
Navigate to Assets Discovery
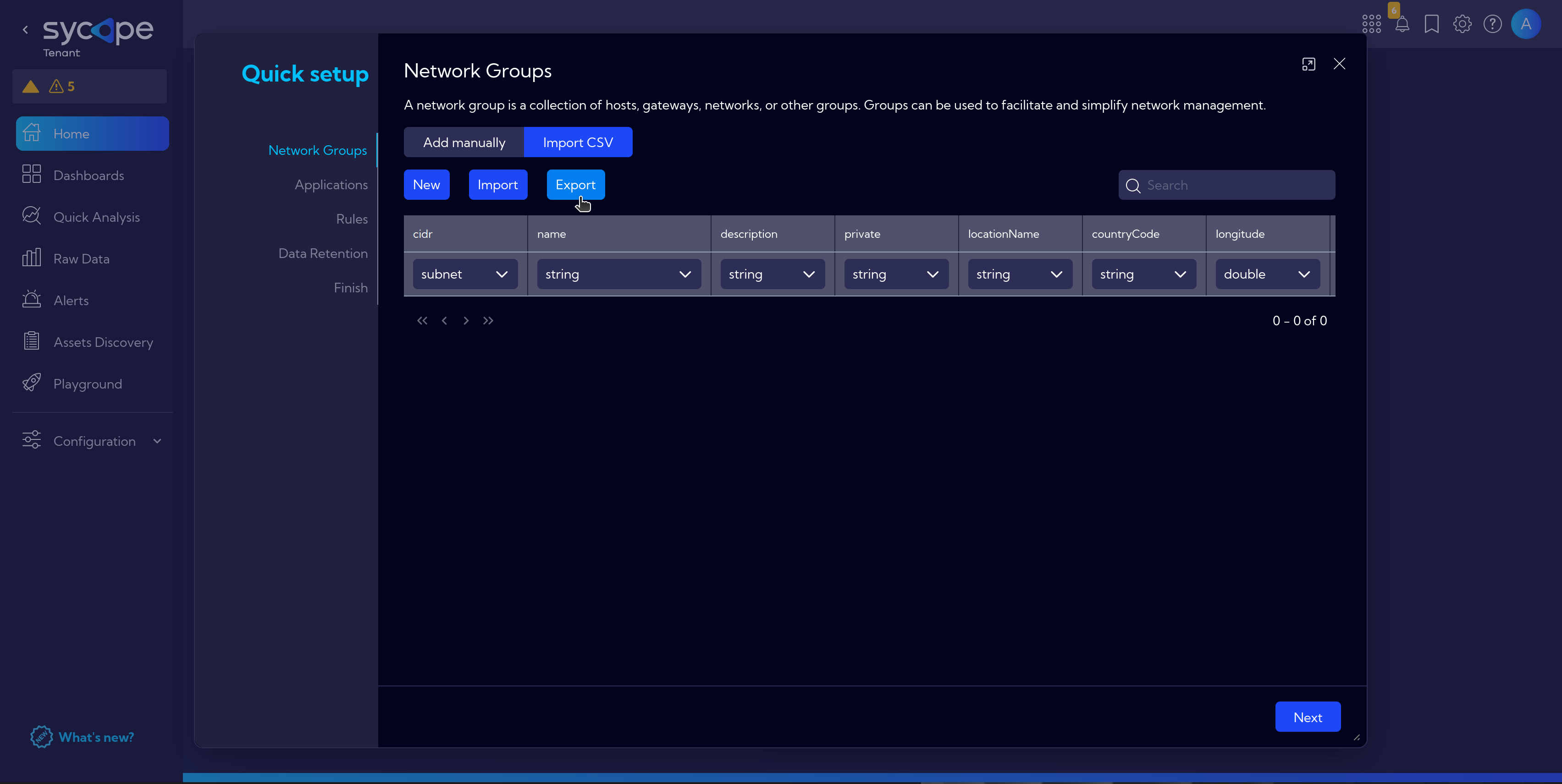[x=103, y=341]
